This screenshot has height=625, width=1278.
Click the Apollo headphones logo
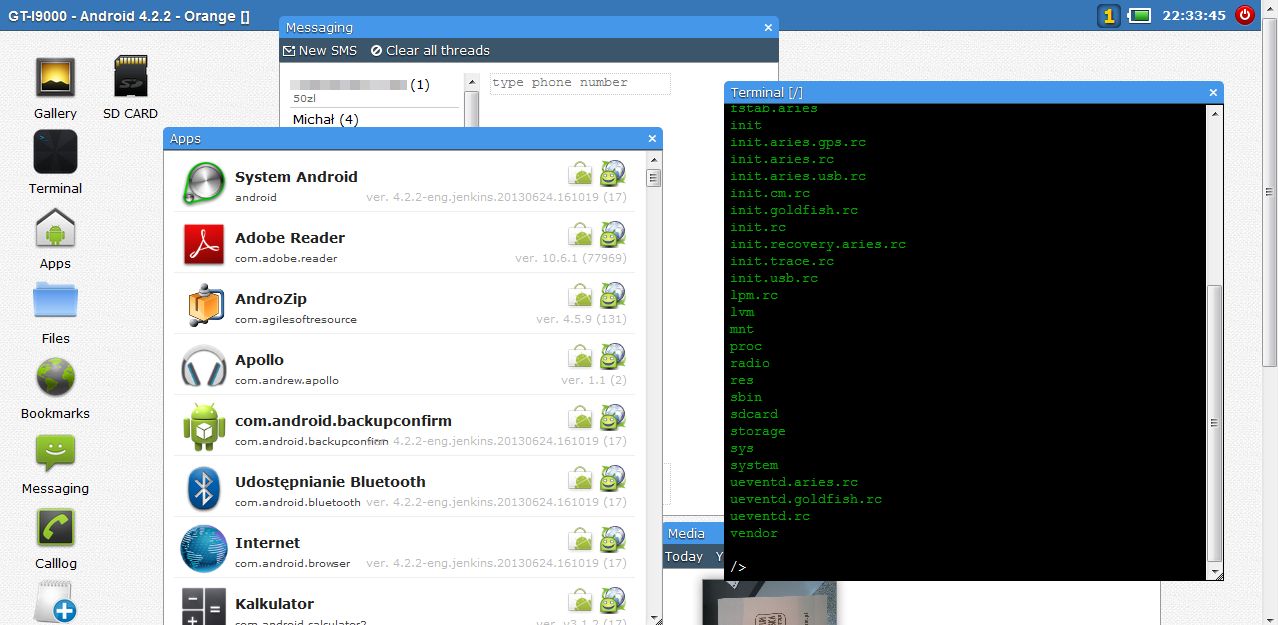(x=204, y=366)
